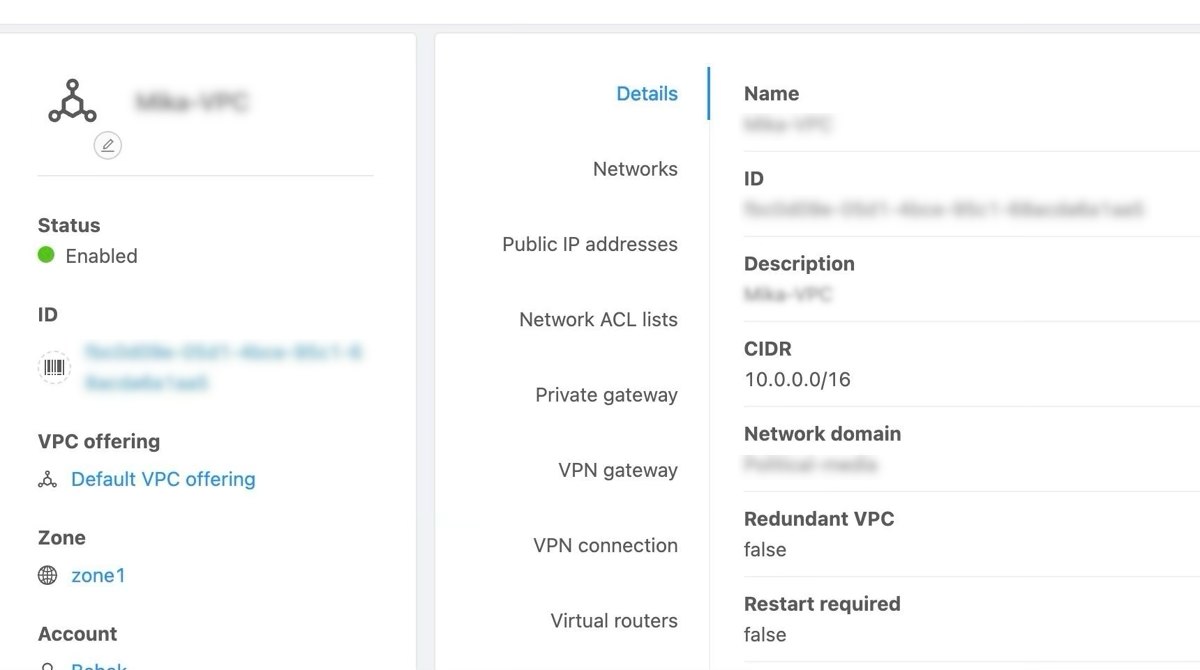
Task: Switch to the Details tab
Action: pyautogui.click(x=646, y=94)
